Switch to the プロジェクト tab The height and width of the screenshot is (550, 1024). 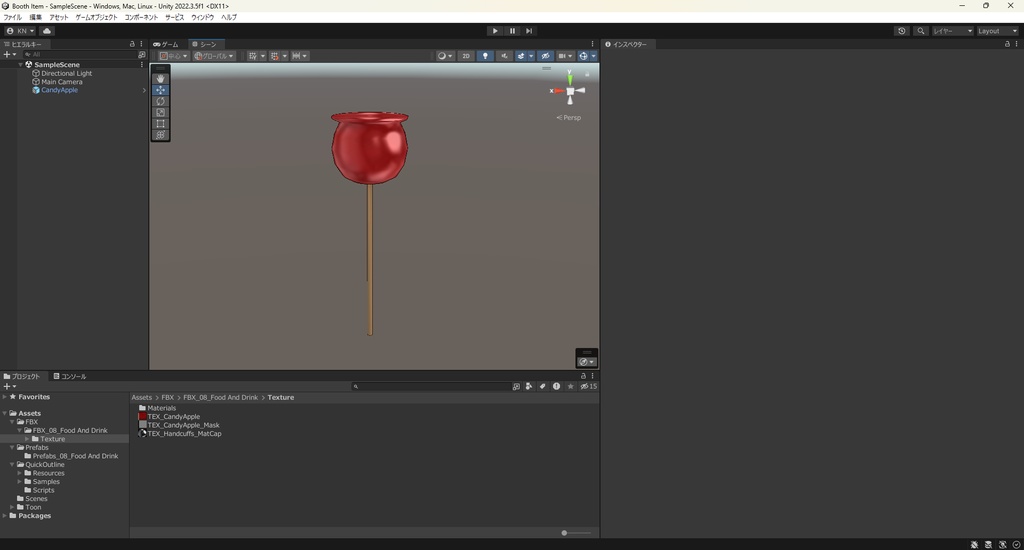[22, 376]
